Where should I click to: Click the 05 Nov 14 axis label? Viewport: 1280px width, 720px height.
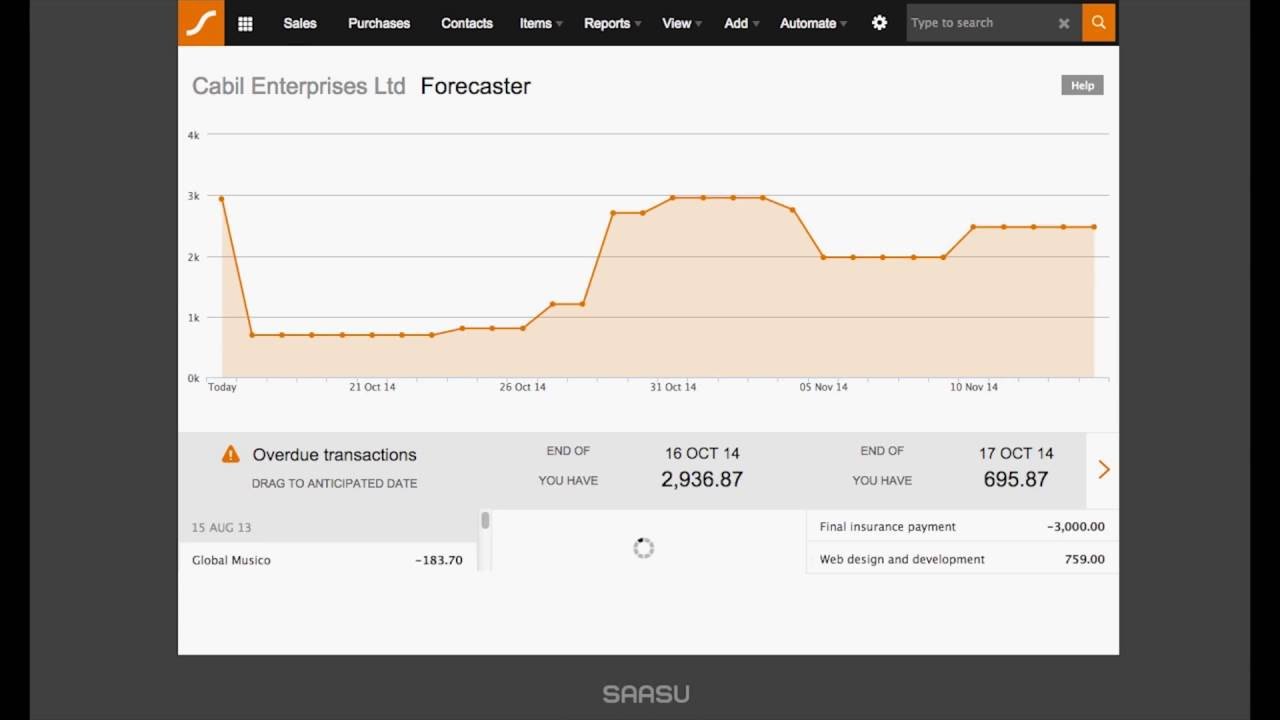tap(823, 387)
